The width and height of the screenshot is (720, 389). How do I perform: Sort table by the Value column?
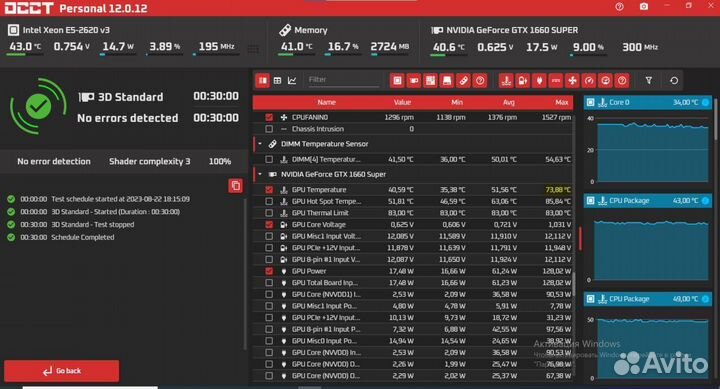pyautogui.click(x=402, y=102)
